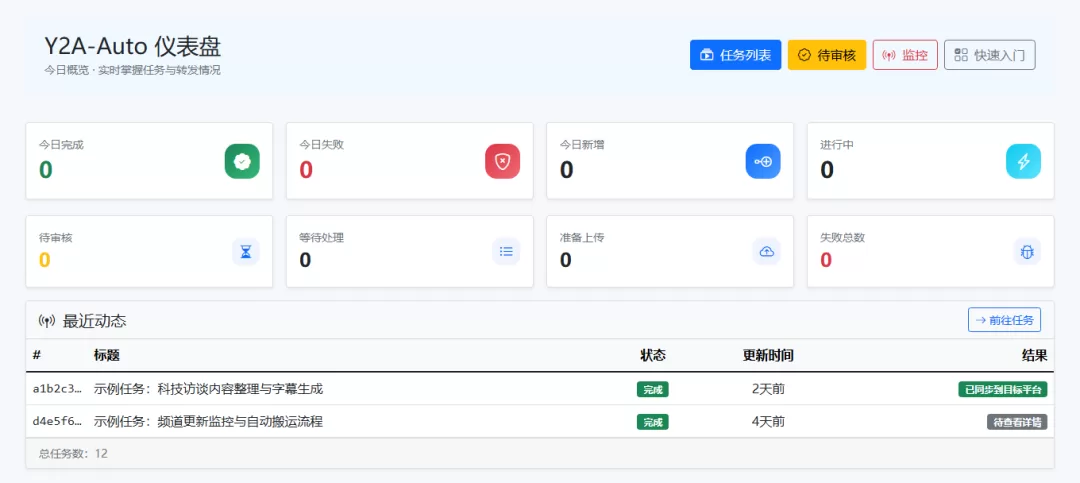This screenshot has height=483, width=1080.
Task: Click the cloud upload icon in 准备上传 card
Action: click(x=767, y=251)
